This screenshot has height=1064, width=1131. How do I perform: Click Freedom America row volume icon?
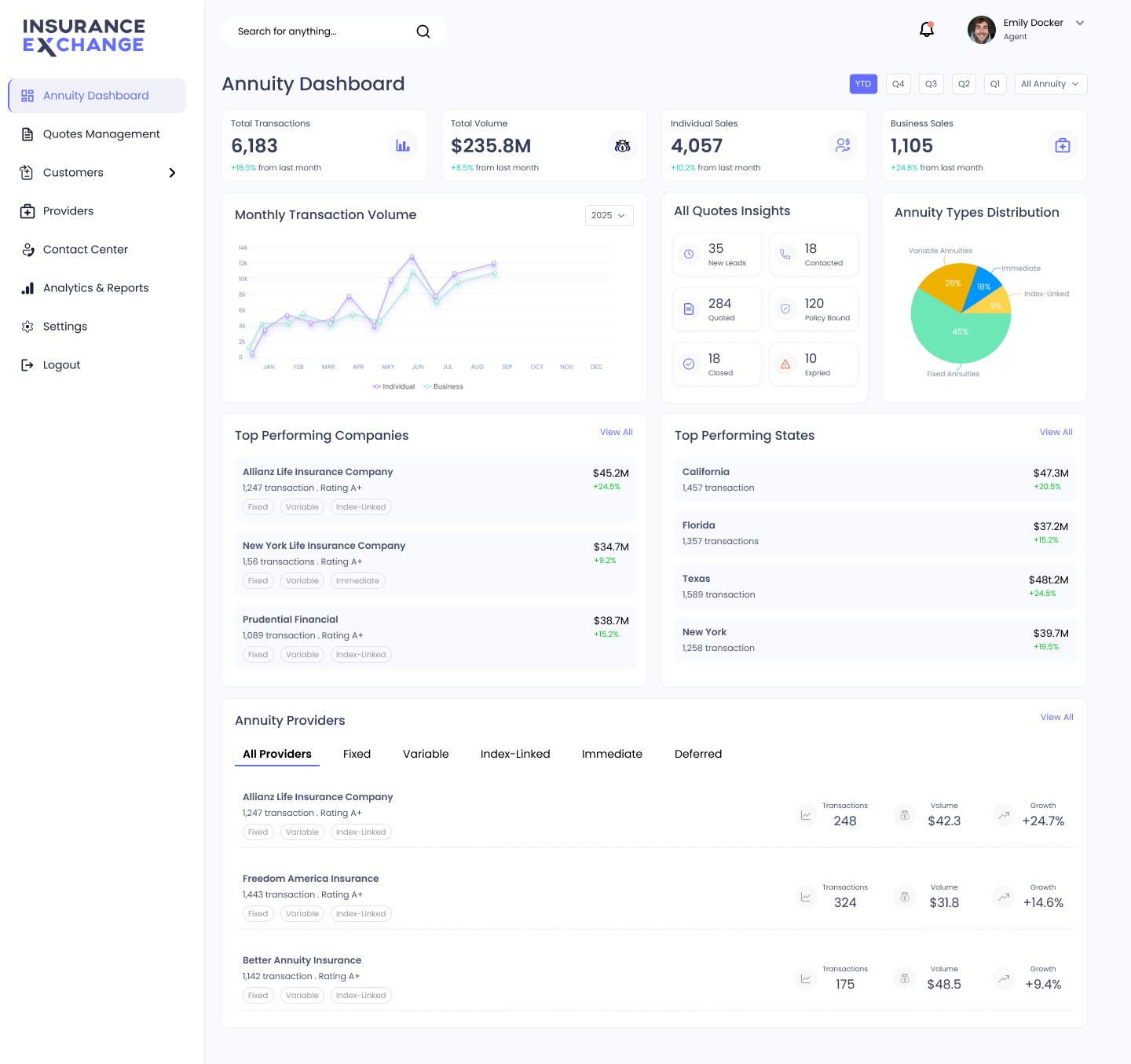tap(905, 897)
